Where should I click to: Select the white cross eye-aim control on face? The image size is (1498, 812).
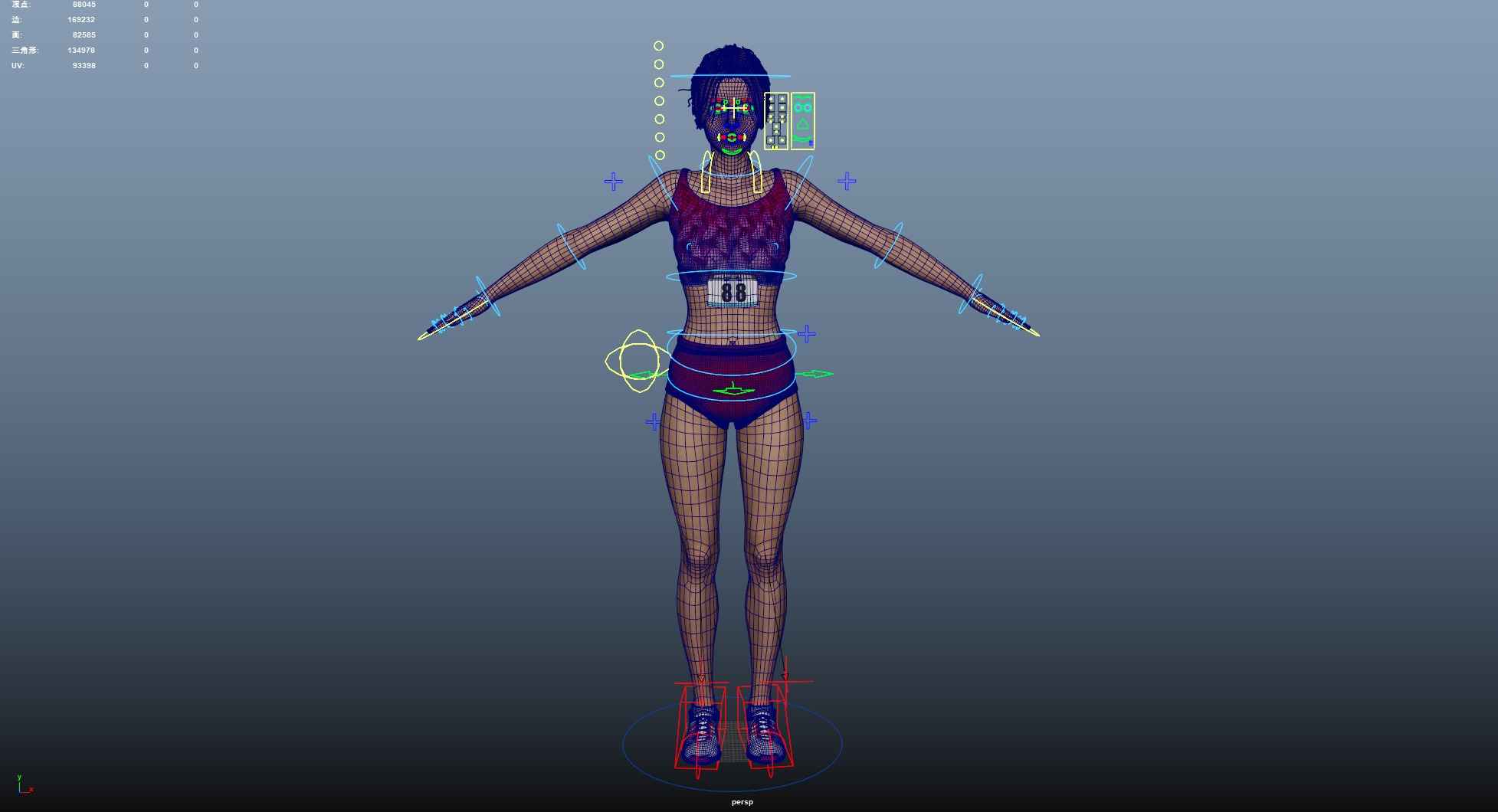(x=734, y=108)
